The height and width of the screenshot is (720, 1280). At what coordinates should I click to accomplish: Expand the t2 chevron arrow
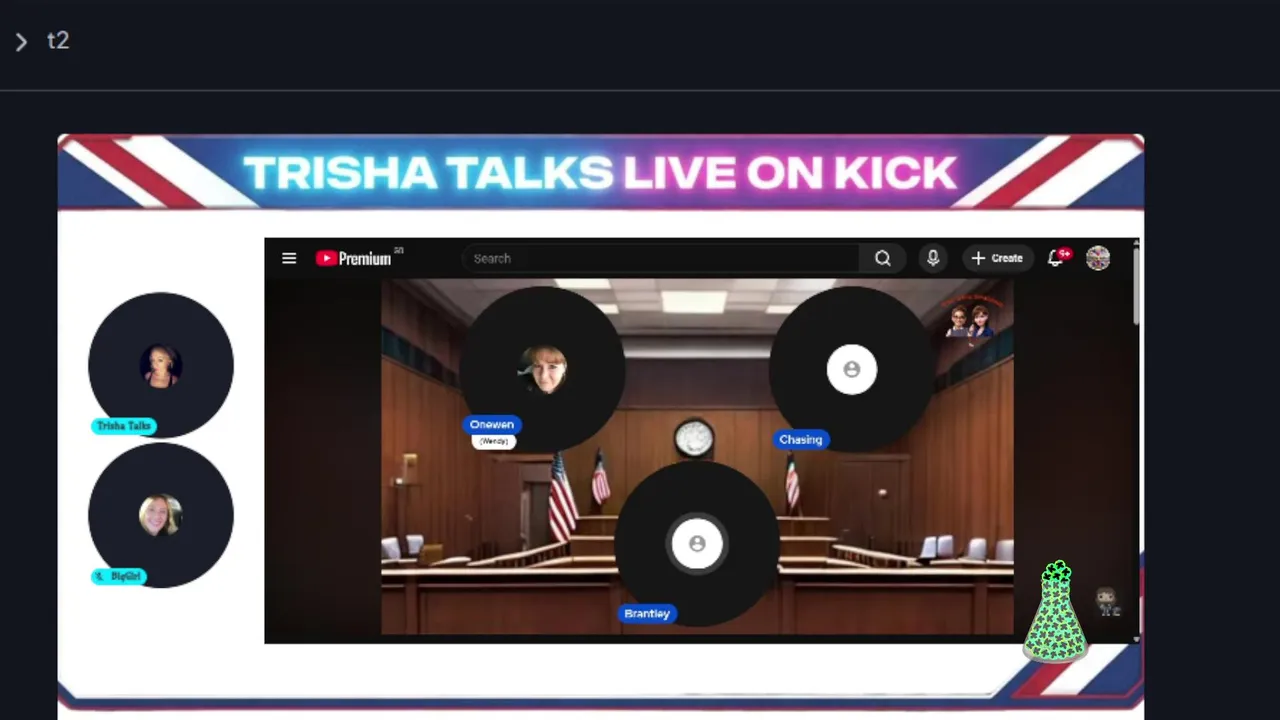click(21, 42)
